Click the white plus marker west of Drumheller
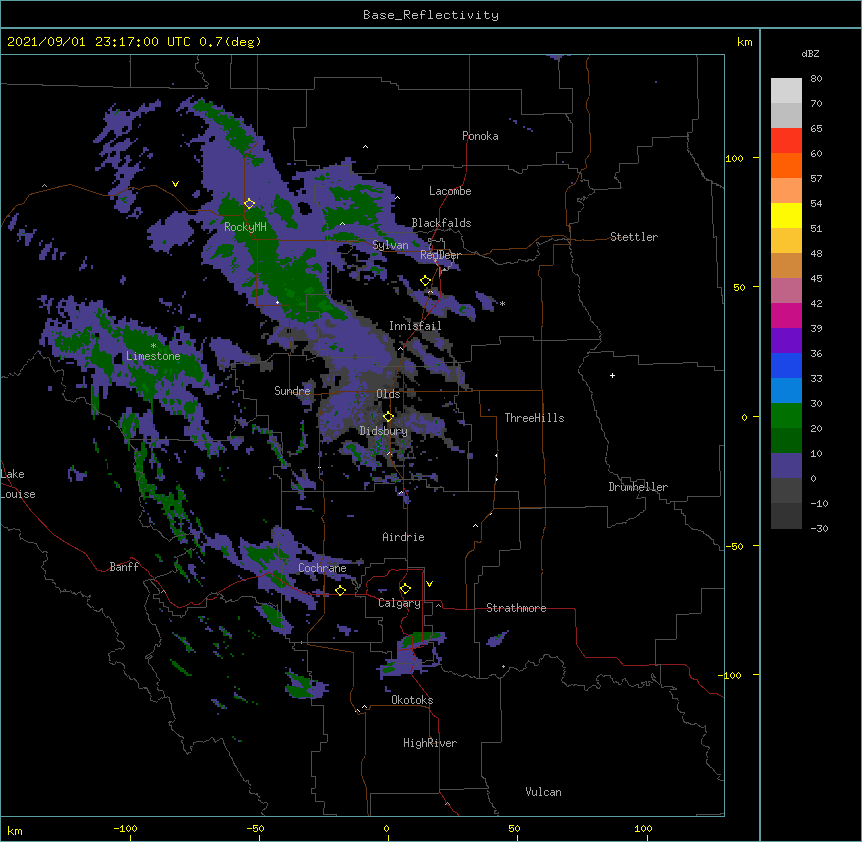Screen dimensions: 862x842 tap(612, 375)
